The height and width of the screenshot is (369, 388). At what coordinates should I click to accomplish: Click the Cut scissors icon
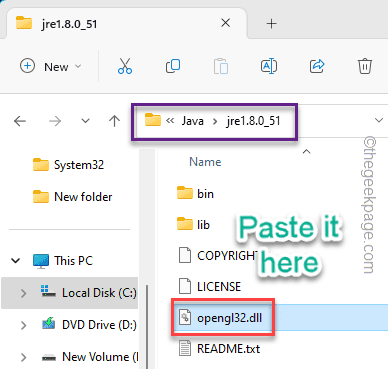[125, 66]
